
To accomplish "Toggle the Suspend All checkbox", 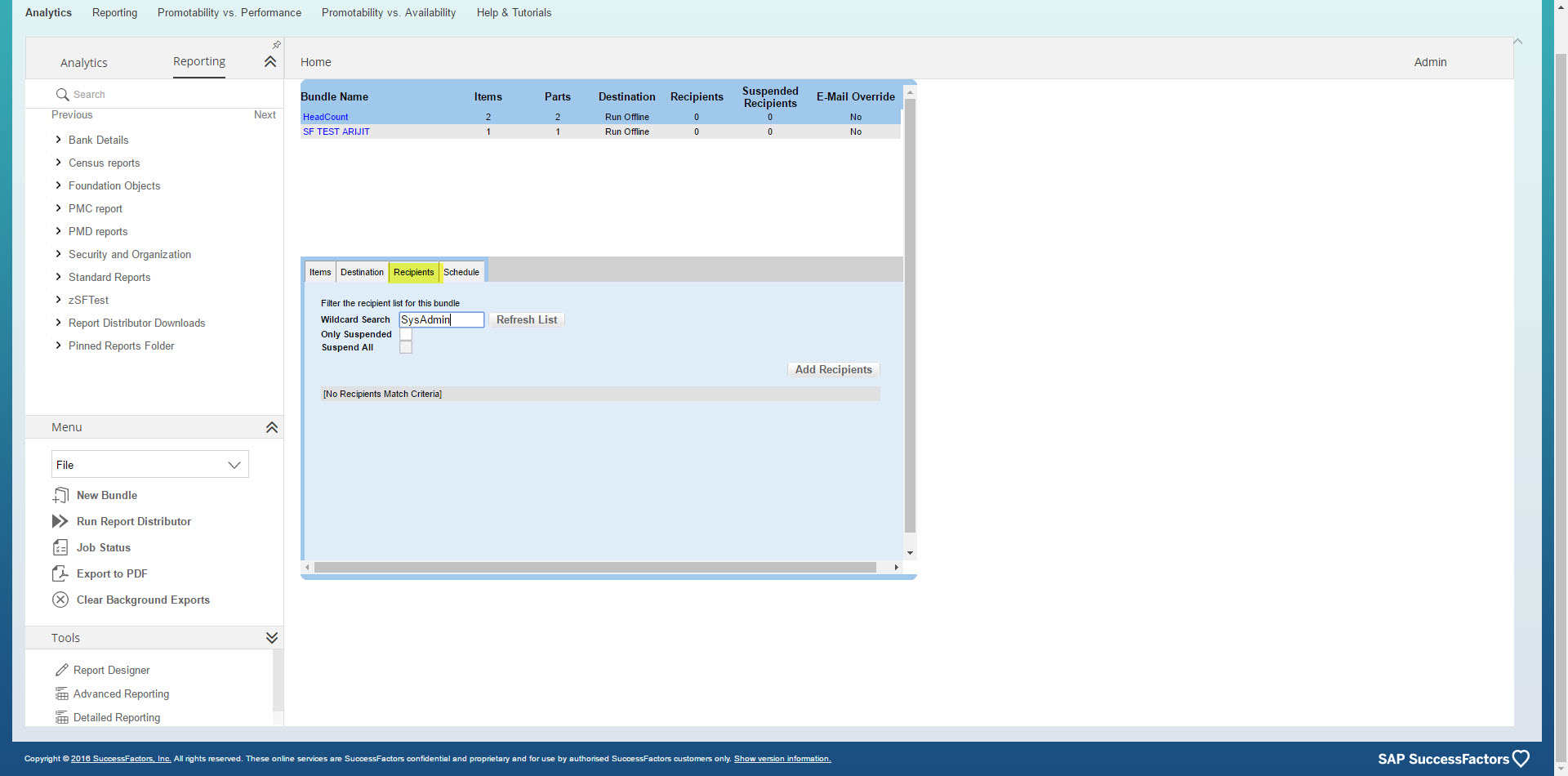I will click(406, 347).
